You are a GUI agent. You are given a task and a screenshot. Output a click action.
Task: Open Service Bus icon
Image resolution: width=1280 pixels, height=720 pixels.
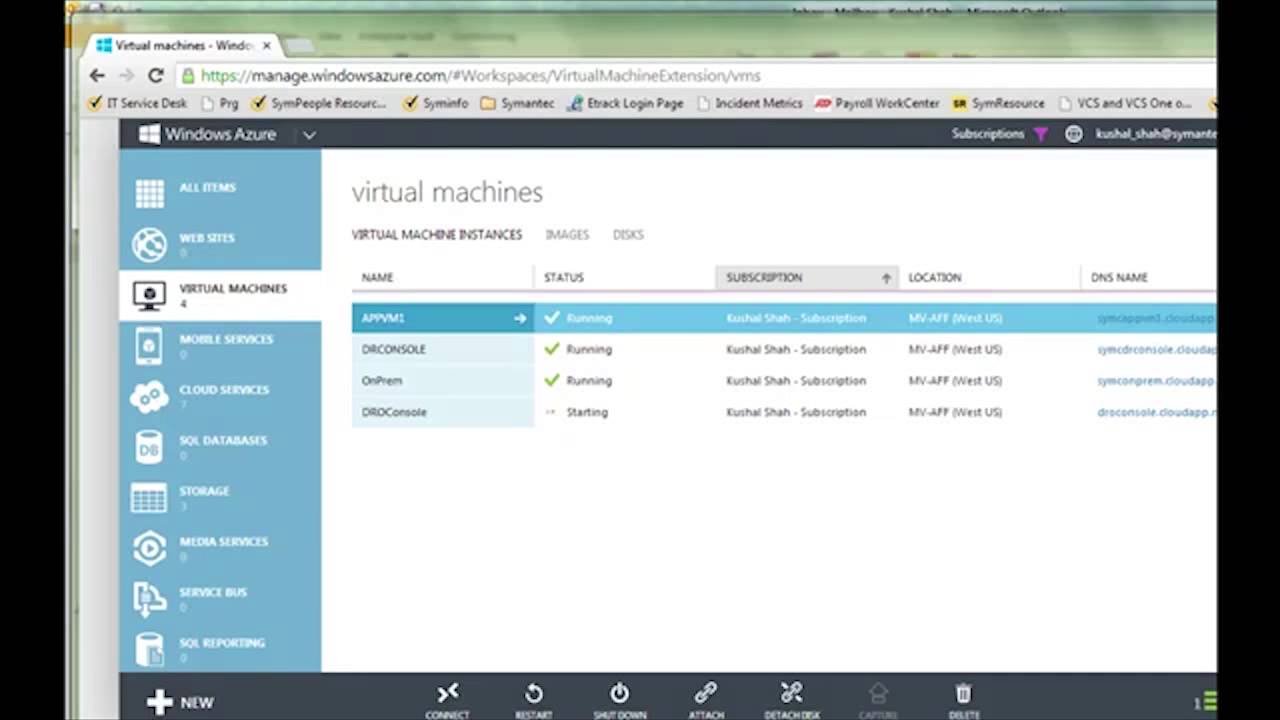(x=150, y=599)
